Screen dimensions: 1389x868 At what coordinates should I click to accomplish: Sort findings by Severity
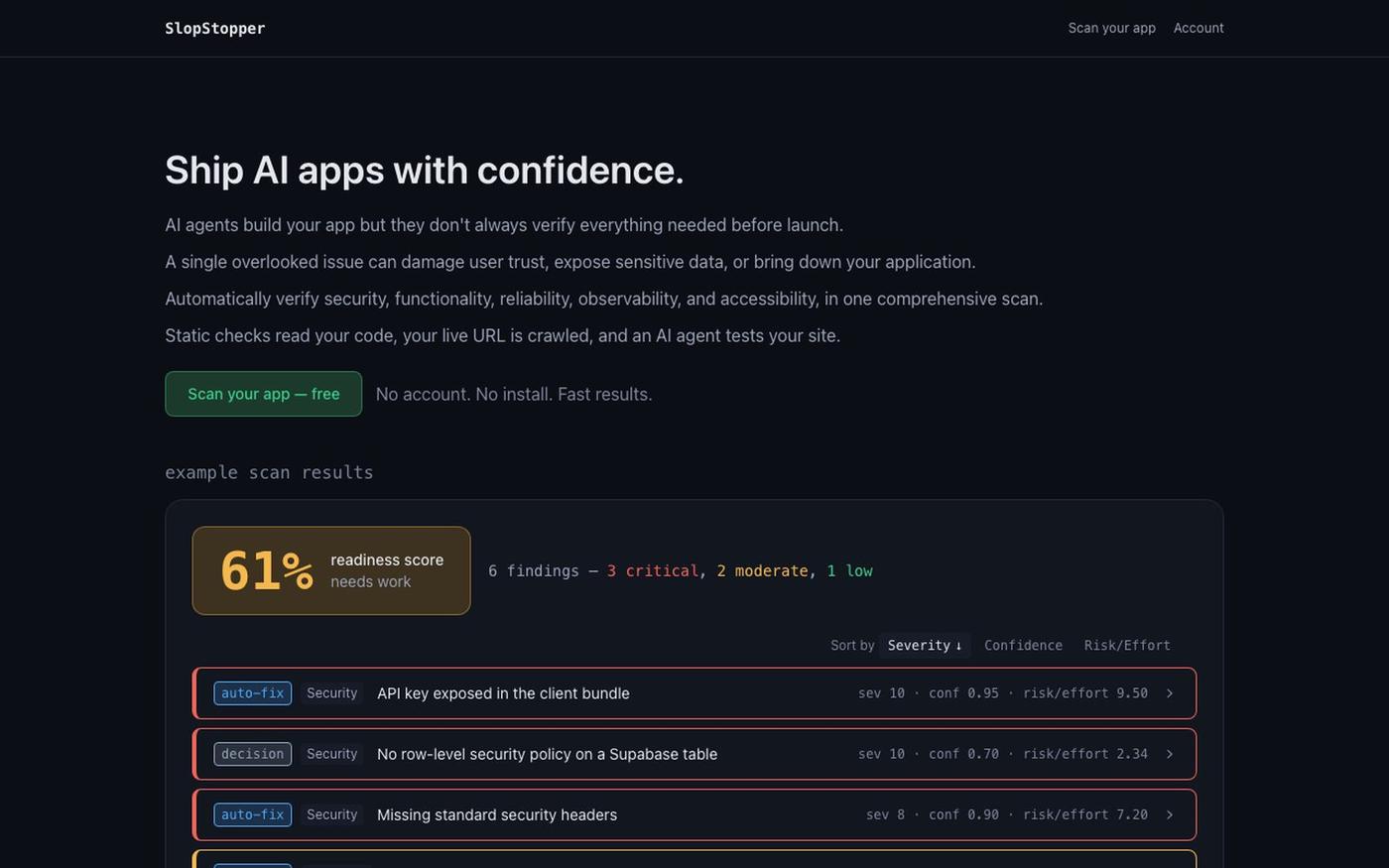tap(925, 646)
